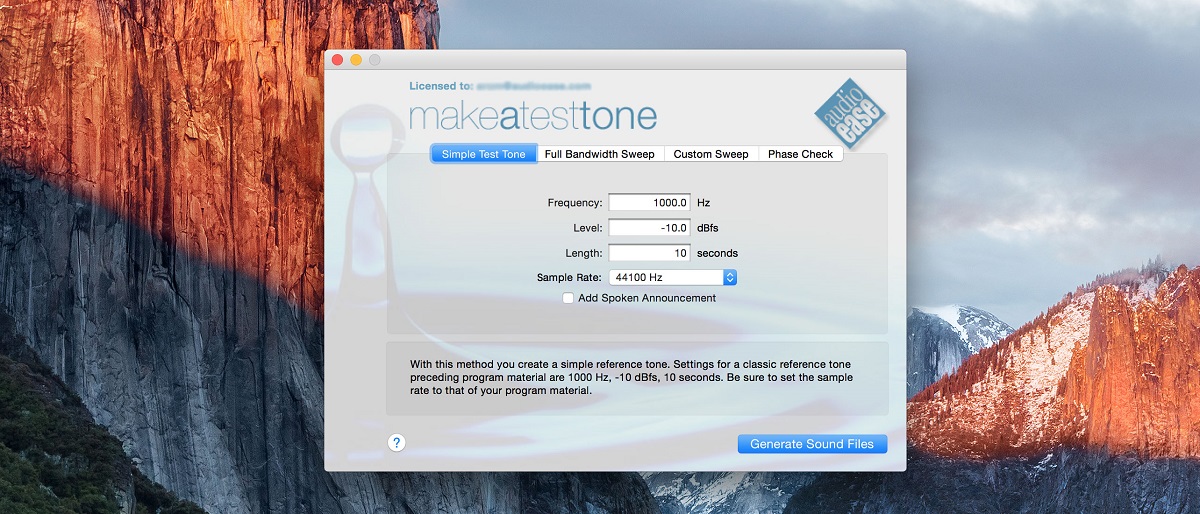Open the Sample Rate dropdown
The width and height of the screenshot is (1200, 514).
(673, 277)
